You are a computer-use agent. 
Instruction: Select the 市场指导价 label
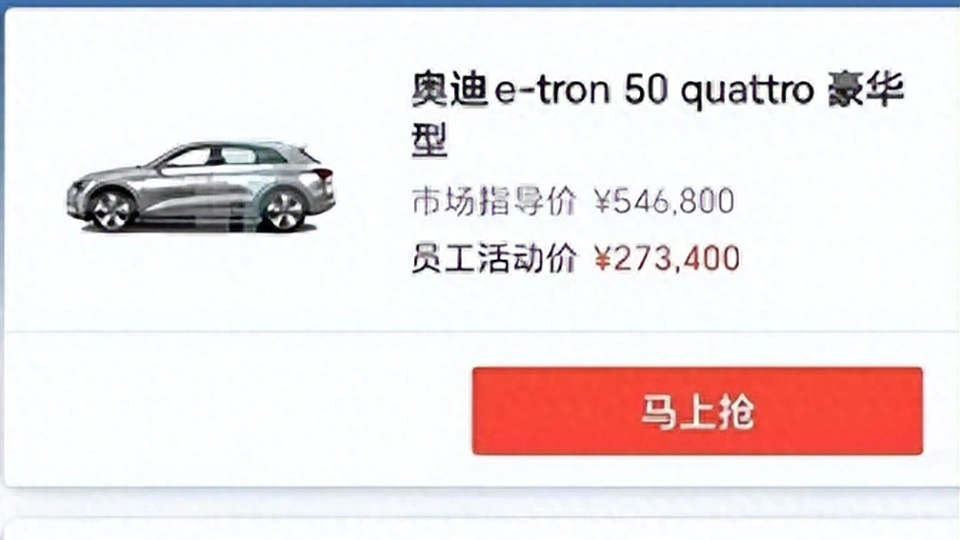tap(494, 201)
